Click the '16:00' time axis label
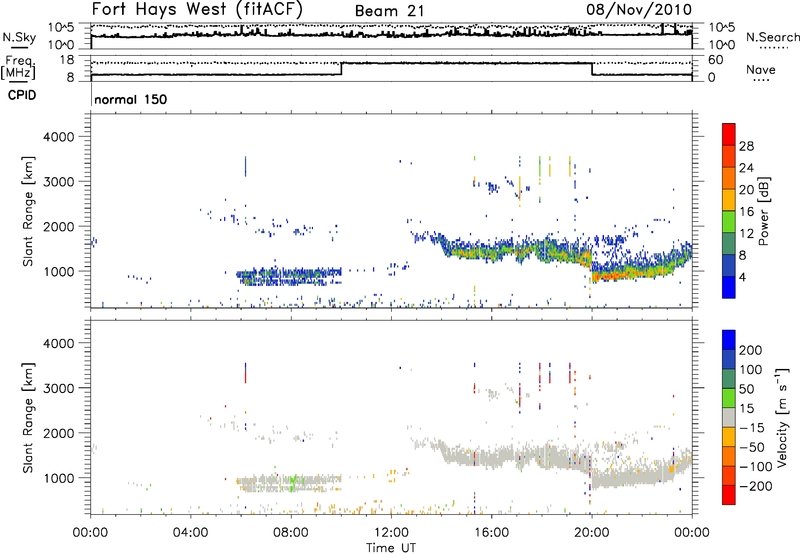Image resolution: width=800 pixels, height=554 pixels. pyautogui.click(x=491, y=533)
